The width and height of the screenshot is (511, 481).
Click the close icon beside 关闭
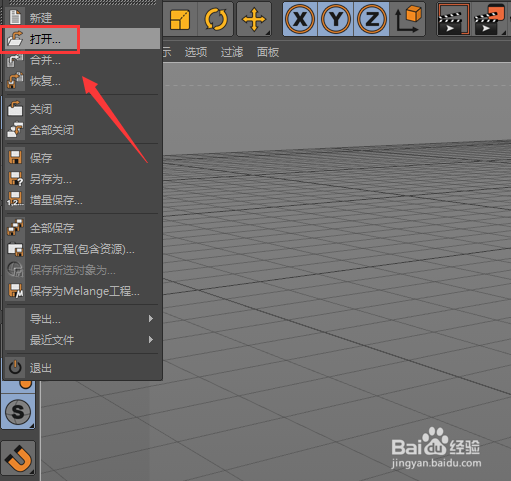15,109
